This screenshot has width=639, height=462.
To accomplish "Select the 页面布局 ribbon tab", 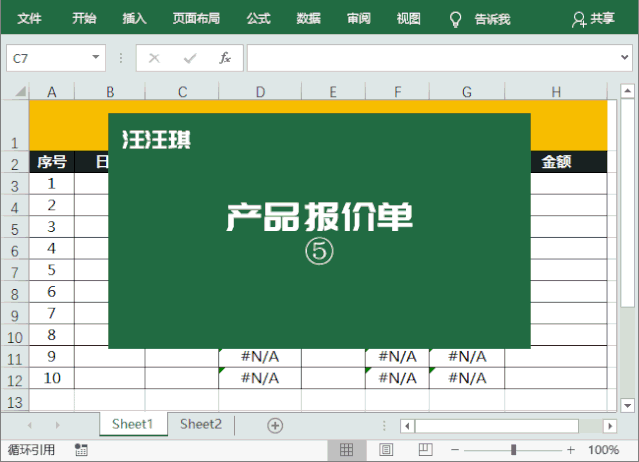I will pos(196,19).
